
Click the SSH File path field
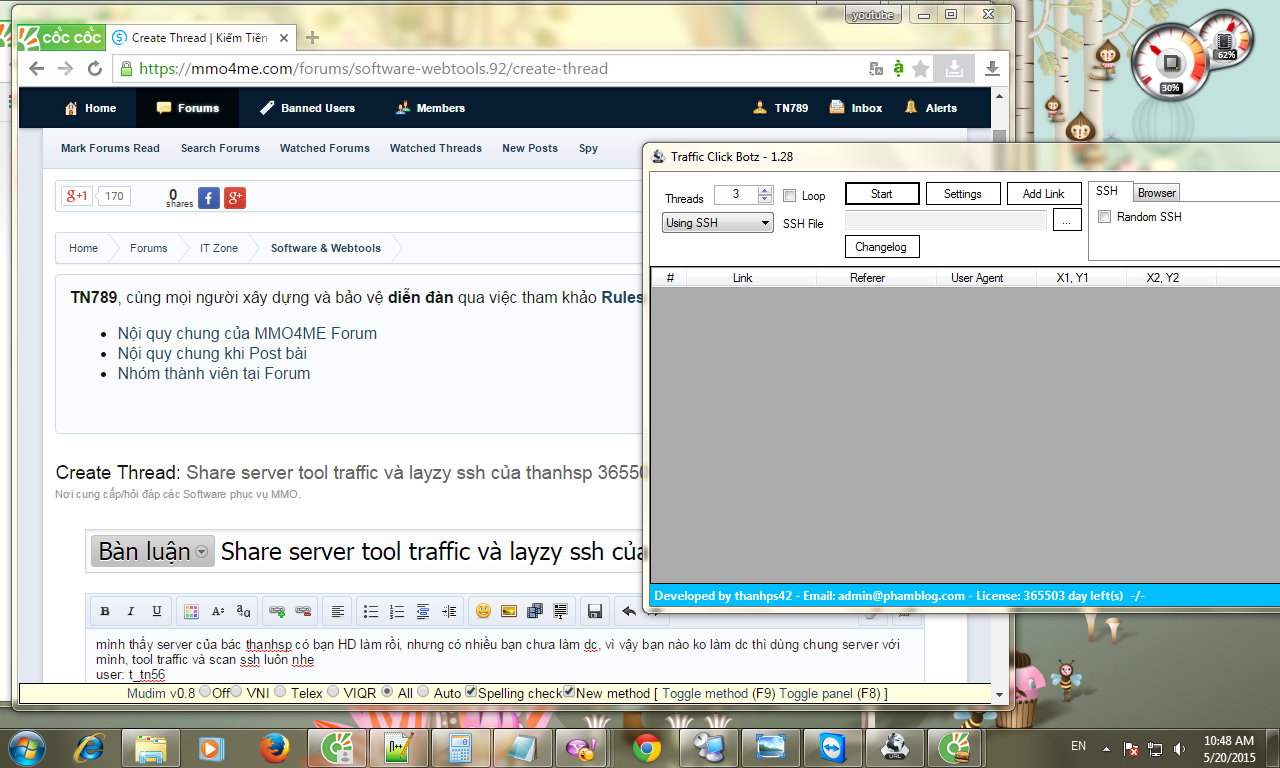(x=946, y=220)
